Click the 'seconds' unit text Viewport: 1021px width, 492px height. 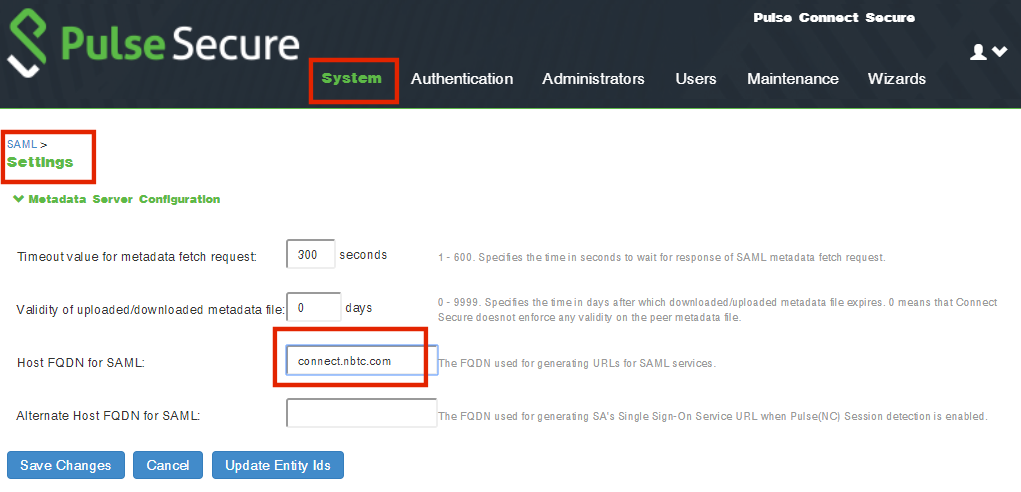tap(363, 254)
